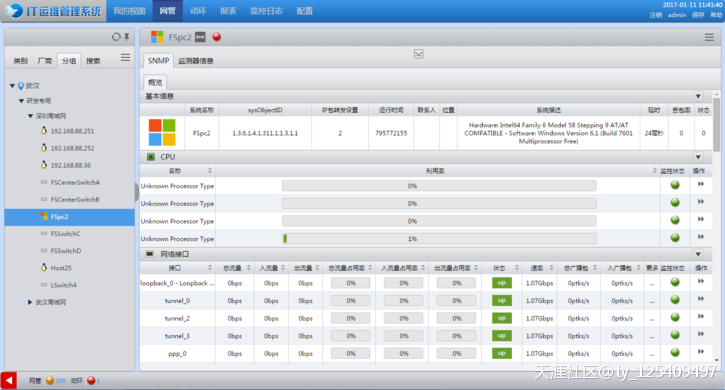Viewport: 725px width, 390px height.
Task: Select the 网管 top menu item
Action: click(167, 11)
